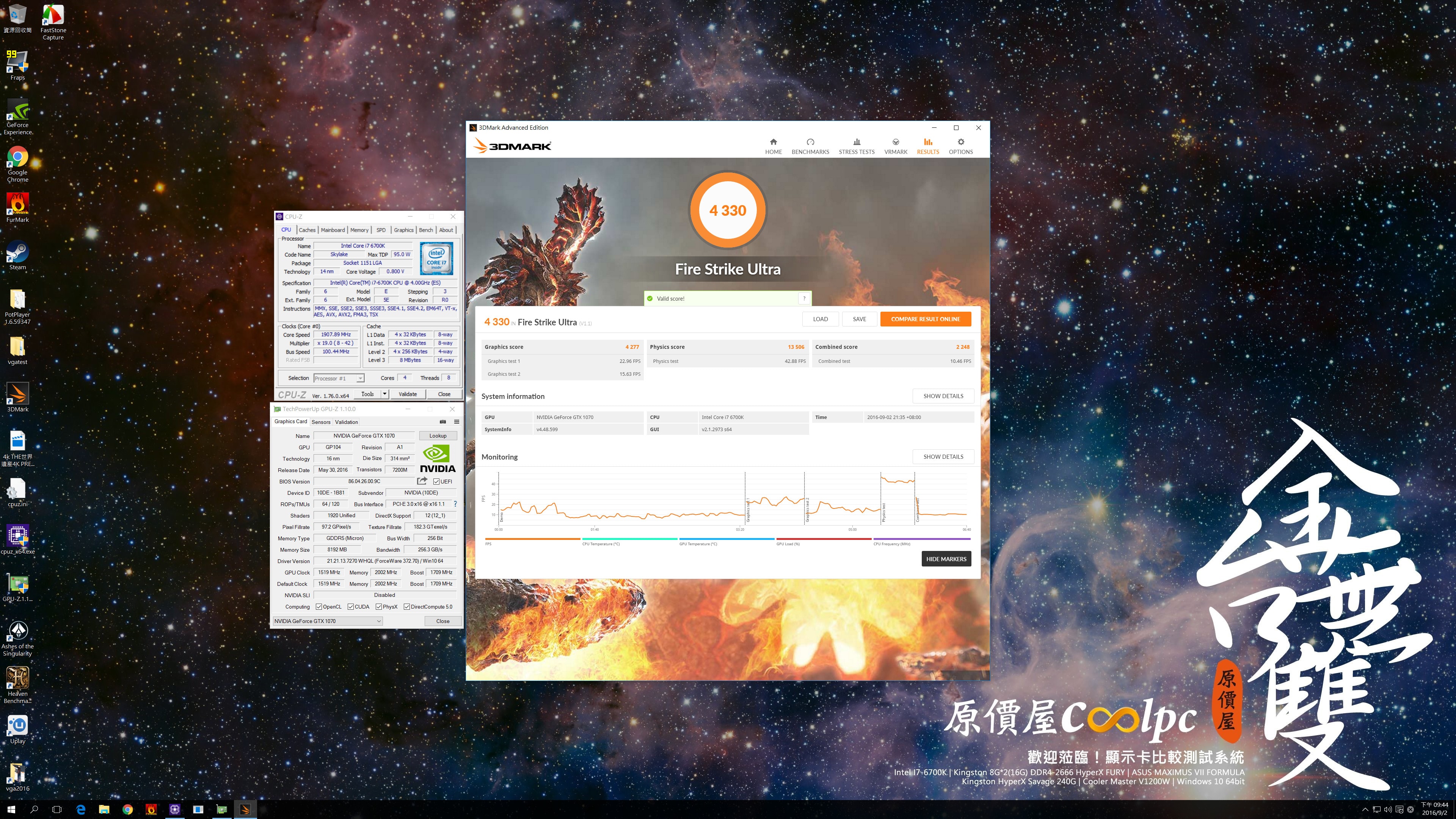Open the GPU selection dropdown in GPU-Z
1456x819 pixels.
(328, 621)
